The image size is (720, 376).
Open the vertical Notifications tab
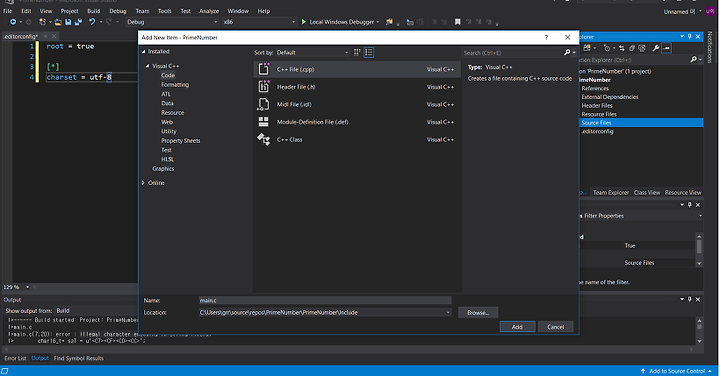pos(710,47)
